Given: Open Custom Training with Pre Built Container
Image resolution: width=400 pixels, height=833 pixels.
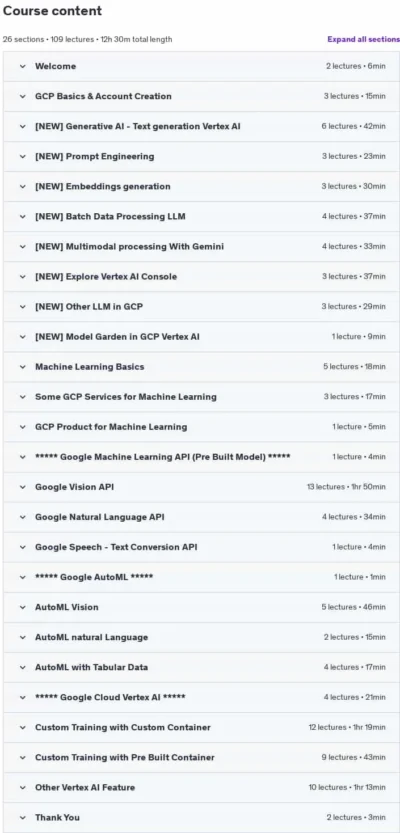Looking at the screenshot, I should 202,758.
